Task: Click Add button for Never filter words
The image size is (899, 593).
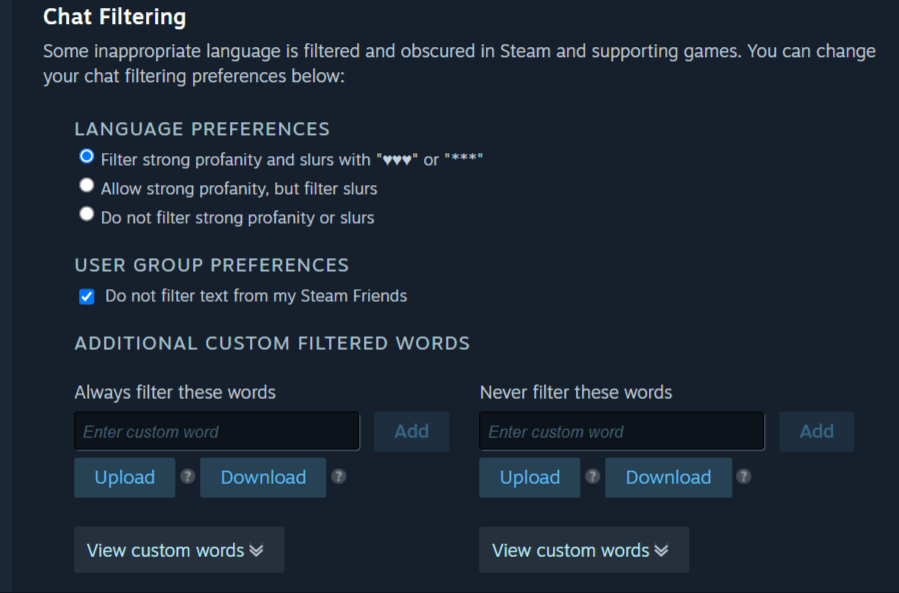Action: click(816, 431)
